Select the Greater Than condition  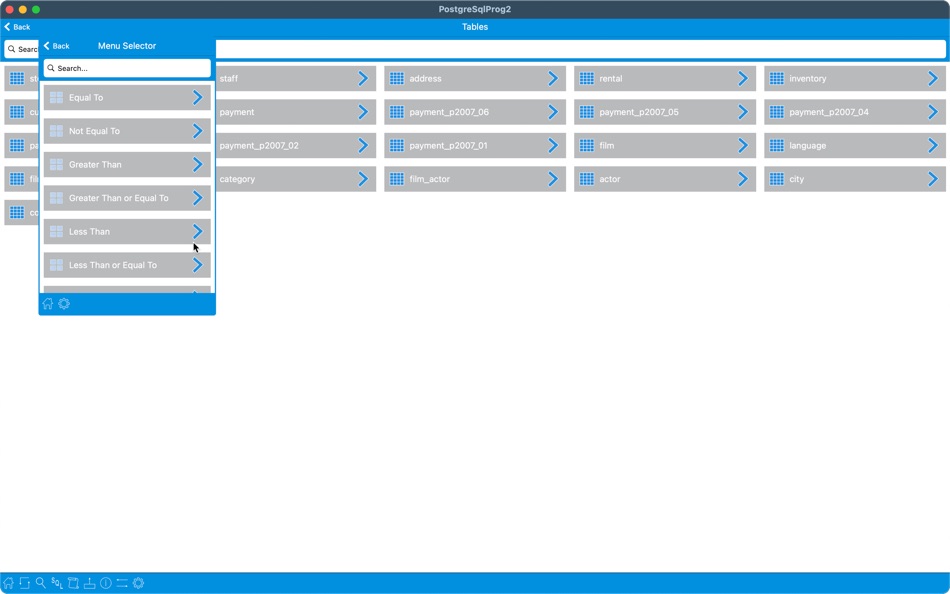click(126, 164)
